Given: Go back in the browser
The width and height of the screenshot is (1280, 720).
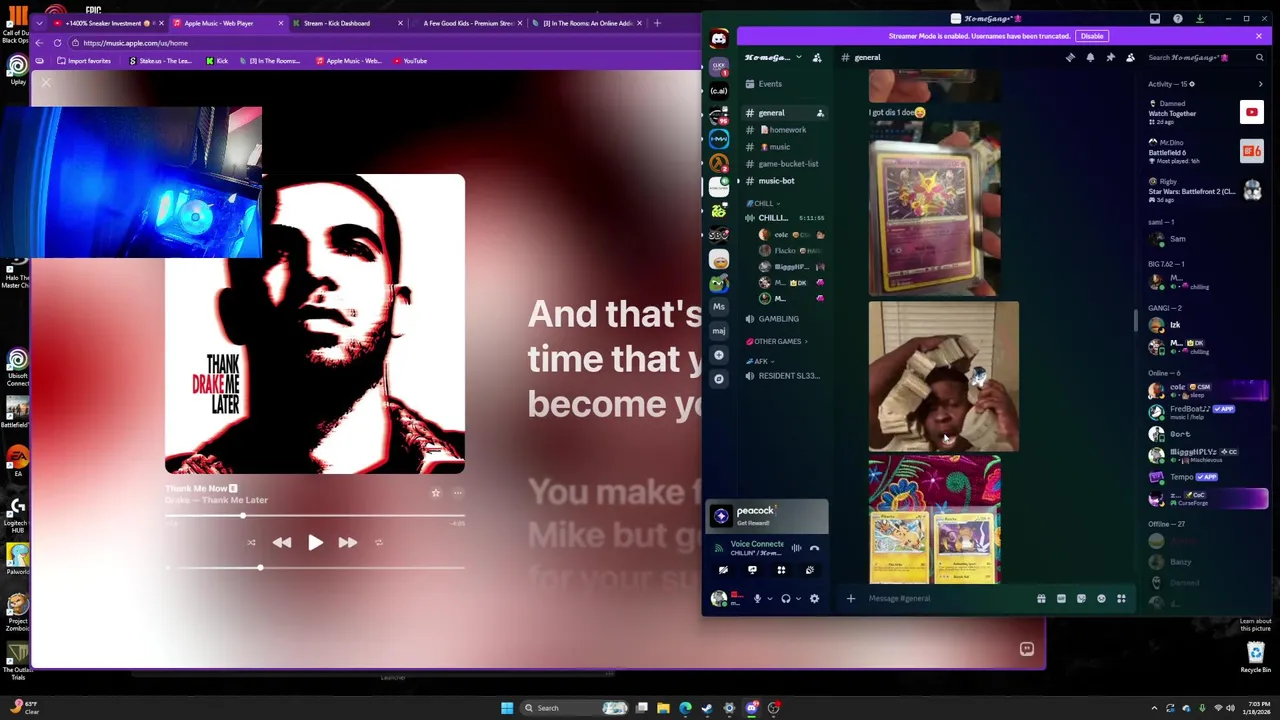Looking at the screenshot, I should 39,43.
